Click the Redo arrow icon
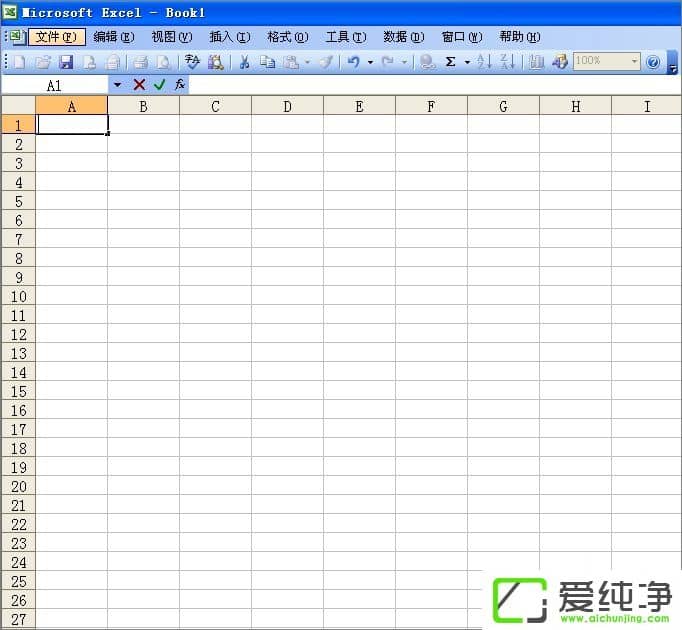This screenshot has width=682, height=630. 388,62
